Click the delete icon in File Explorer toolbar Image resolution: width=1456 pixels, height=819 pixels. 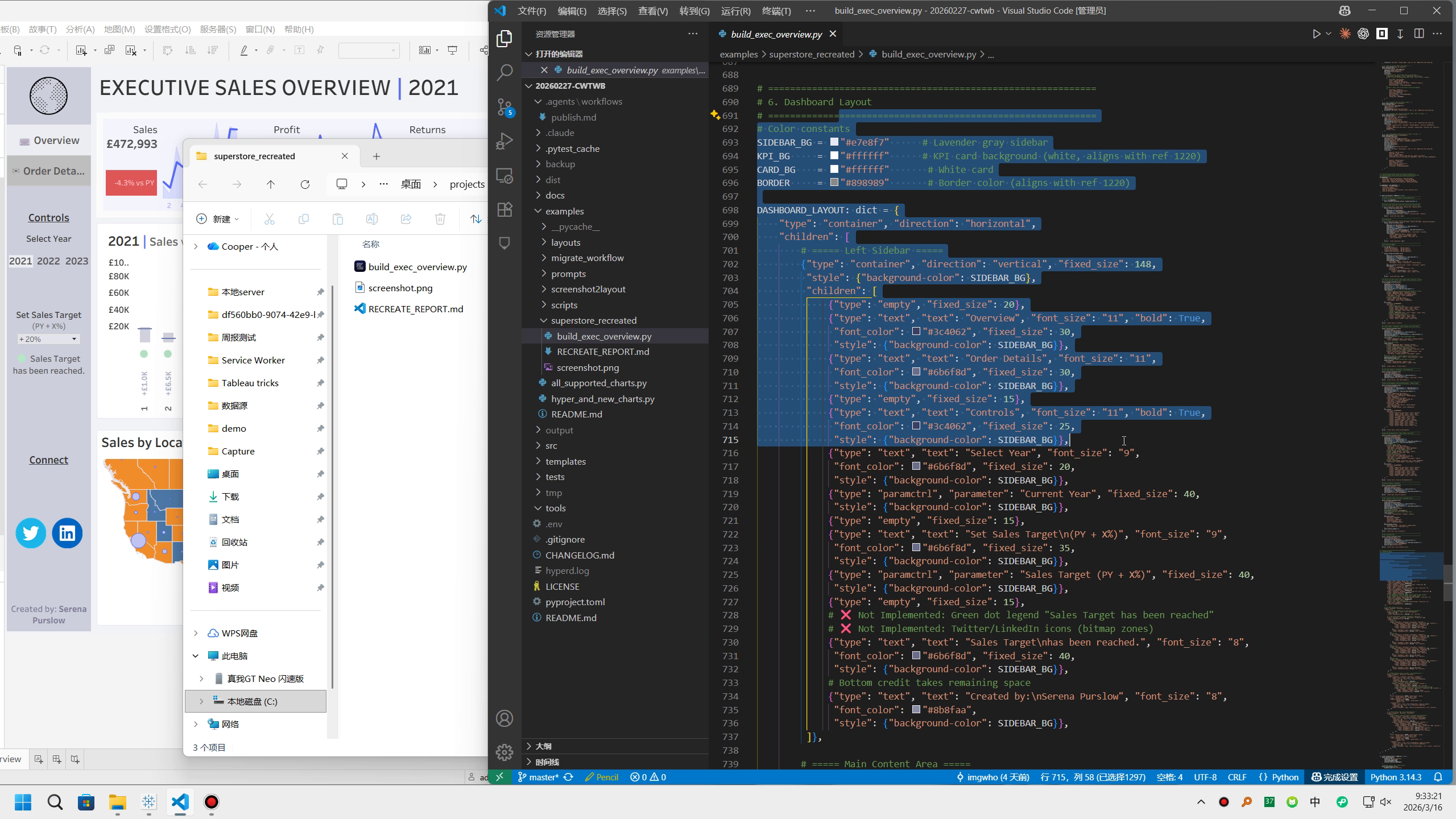tap(440, 218)
